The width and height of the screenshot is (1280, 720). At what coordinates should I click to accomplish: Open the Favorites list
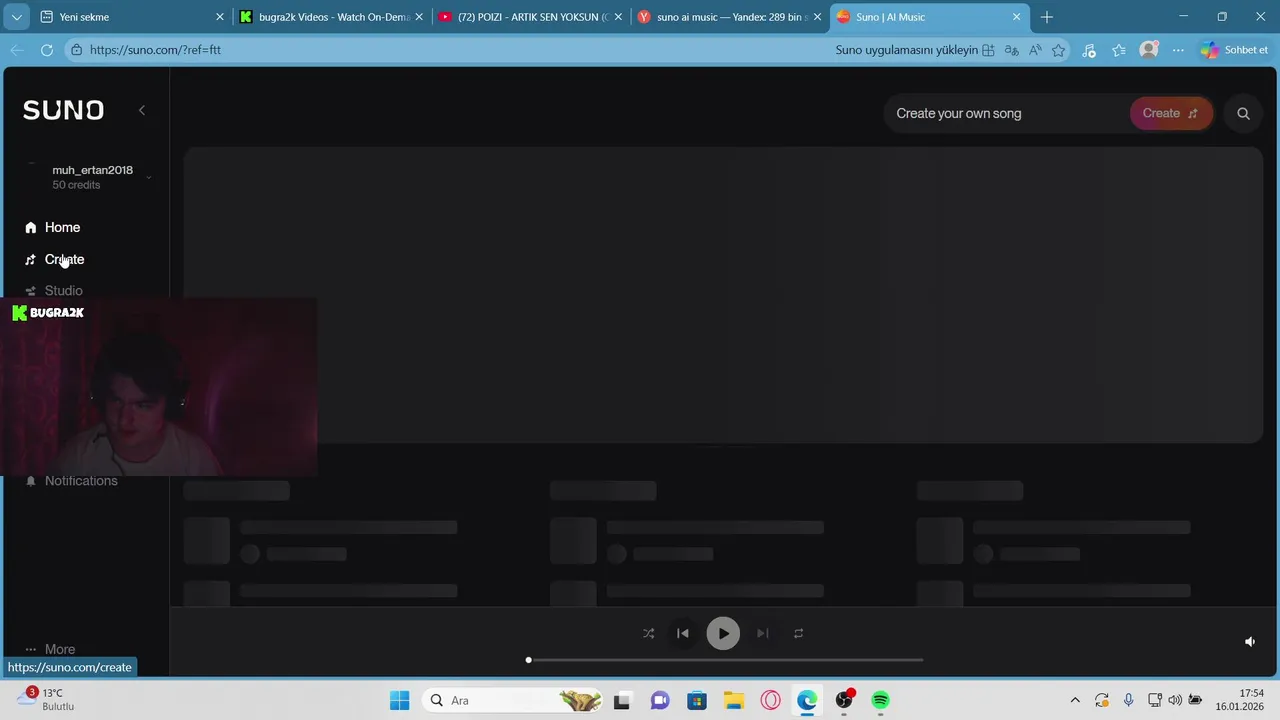pos(1119,50)
